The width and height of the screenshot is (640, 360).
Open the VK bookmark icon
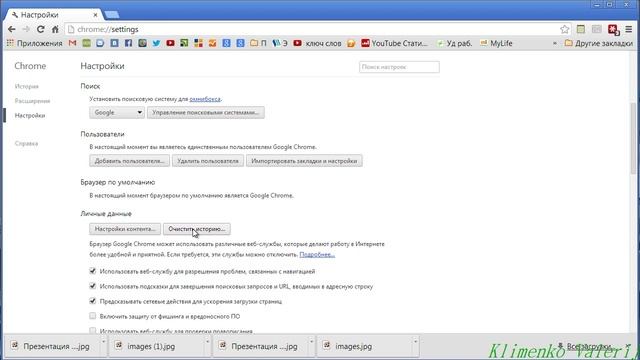pos(114,43)
